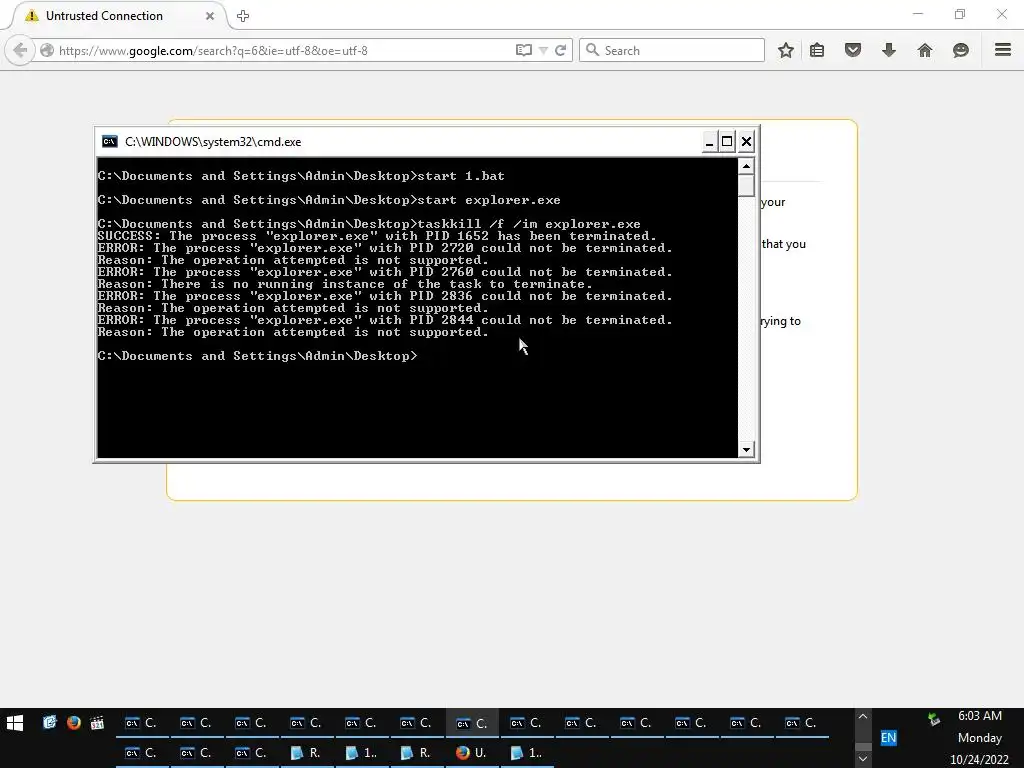Click the ERROR line with PID 2836

click(x=385, y=296)
